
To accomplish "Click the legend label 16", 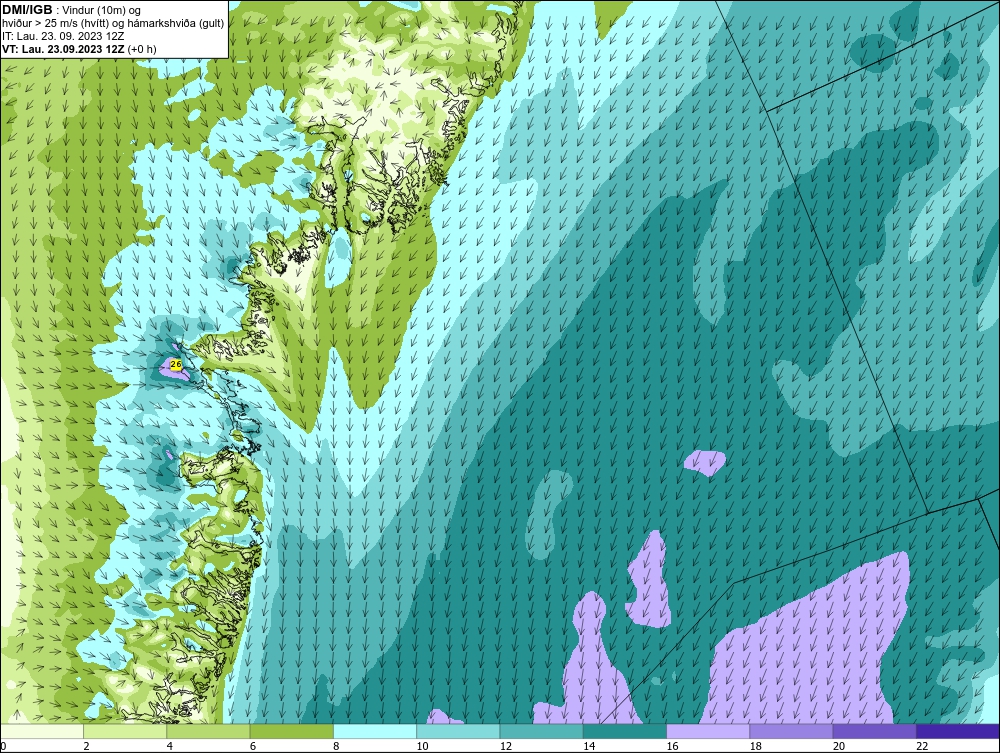I will [672, 746].
